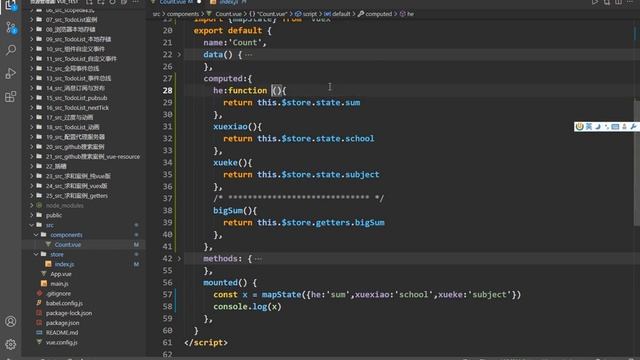Switch to the Count.vue editor tab

coord(176,2)
